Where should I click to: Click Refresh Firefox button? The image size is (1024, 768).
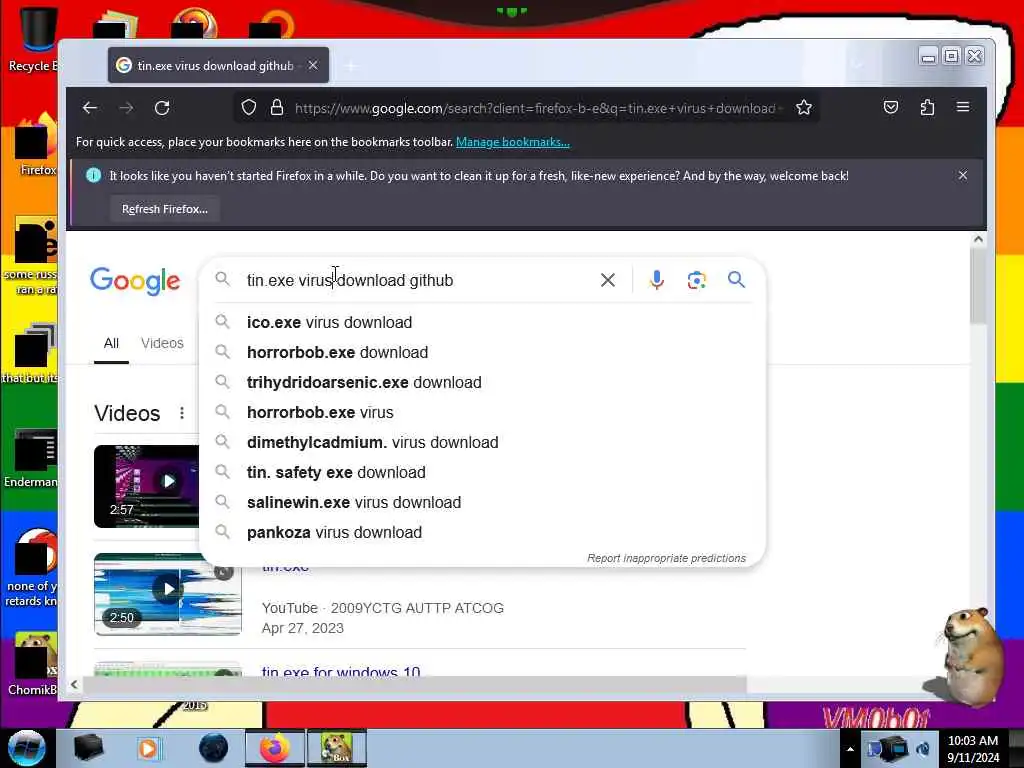(165, 209)
